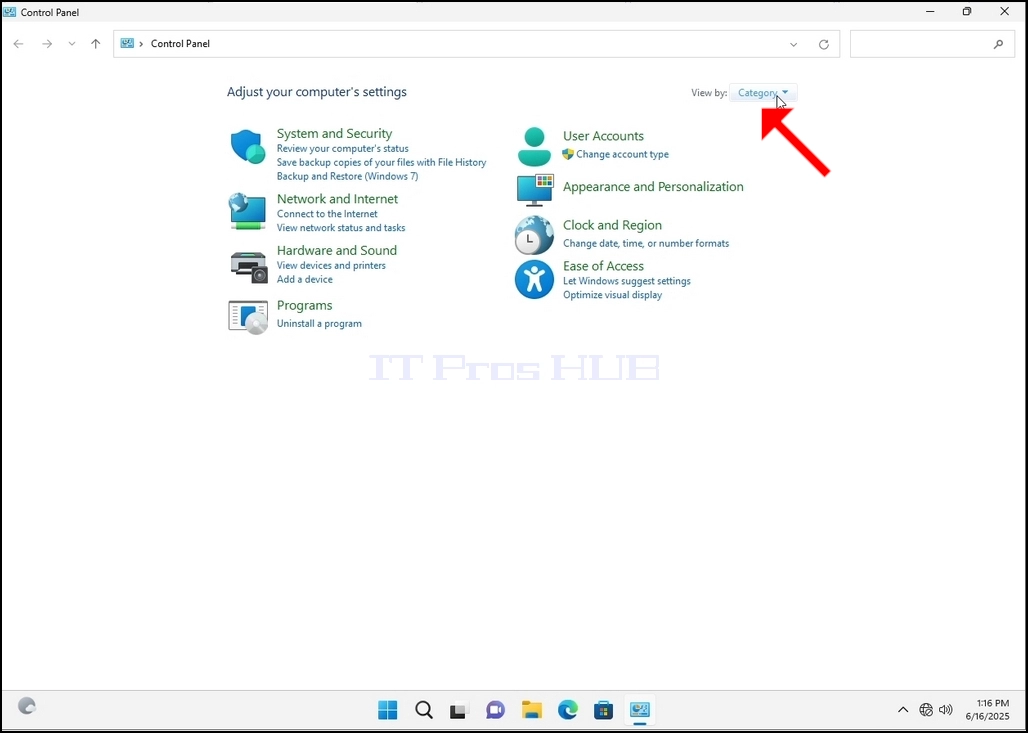This screenshot has width=1028, height=733.
Task: Go forward with the Forward arrow
Action: pyautogui.click(x=47, y=44)
